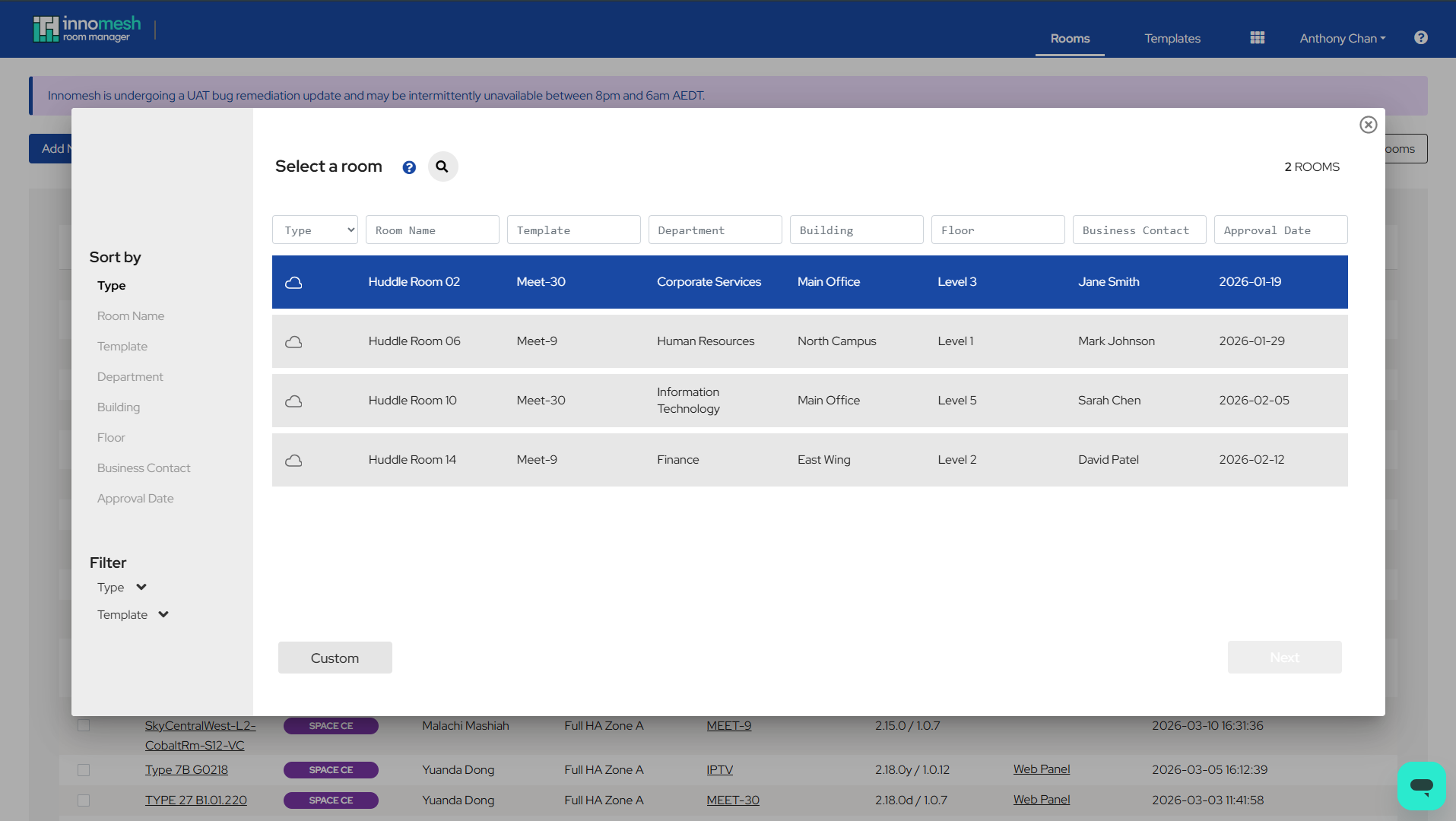Click the search icon in the dialog

pos(443,166)
